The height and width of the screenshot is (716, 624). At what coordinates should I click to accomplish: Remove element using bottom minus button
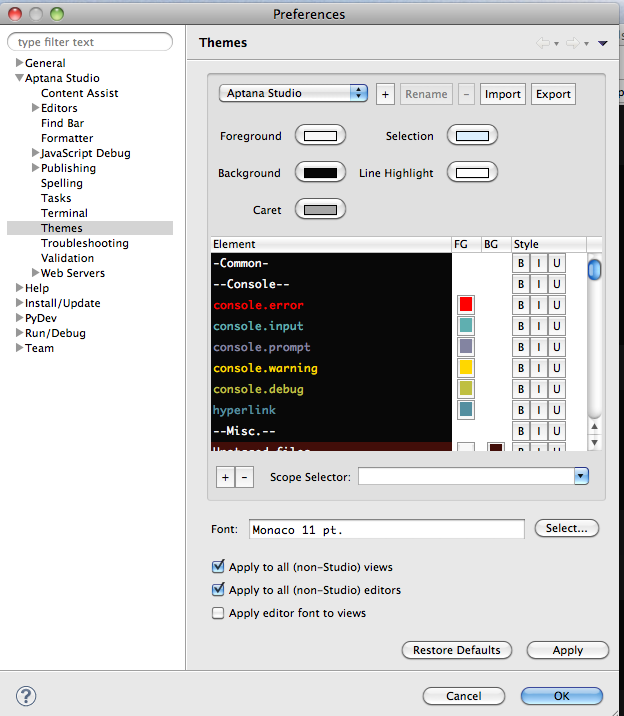[245, 478]
